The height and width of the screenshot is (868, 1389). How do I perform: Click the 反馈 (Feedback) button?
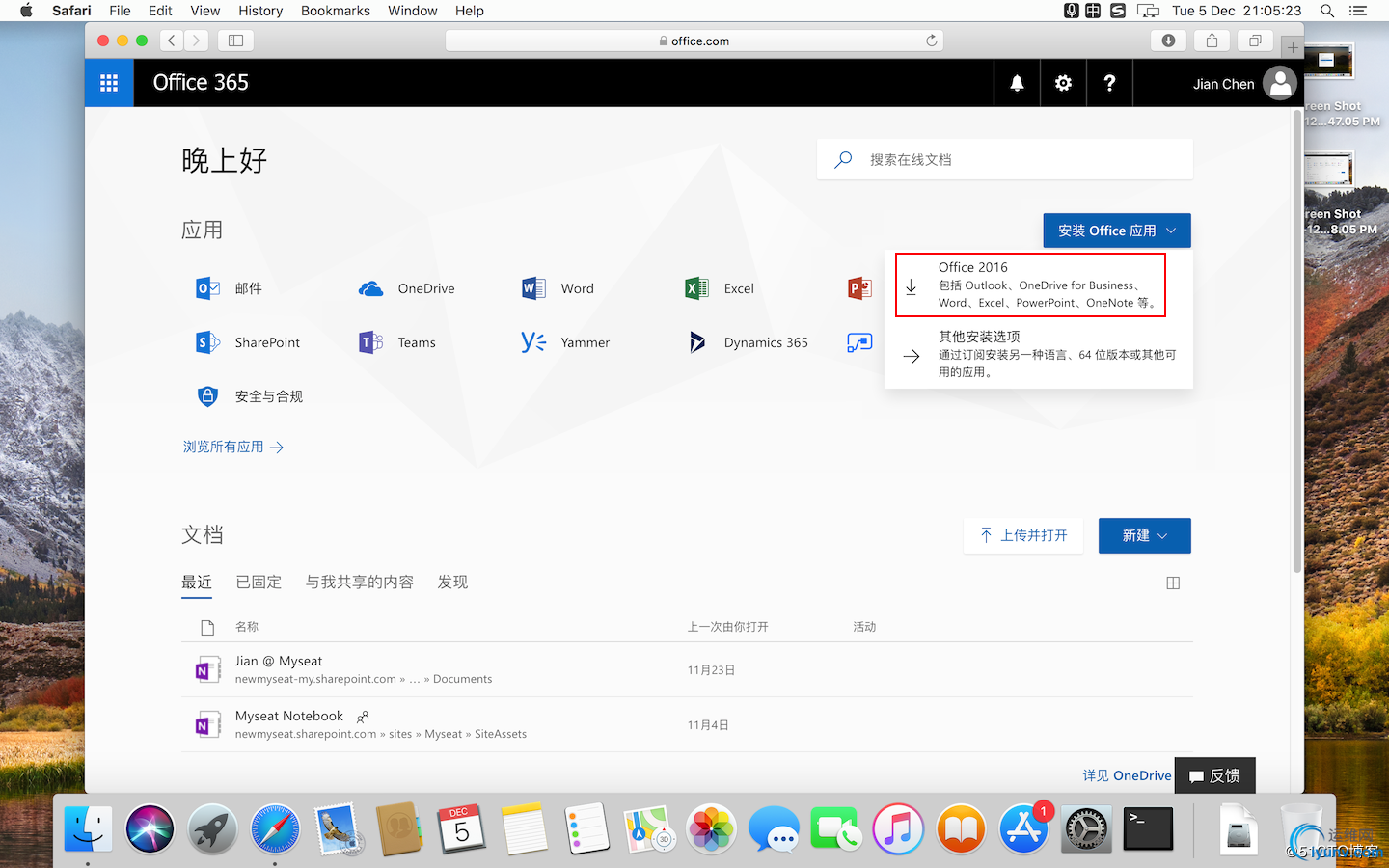click(x=1215, y=775)
